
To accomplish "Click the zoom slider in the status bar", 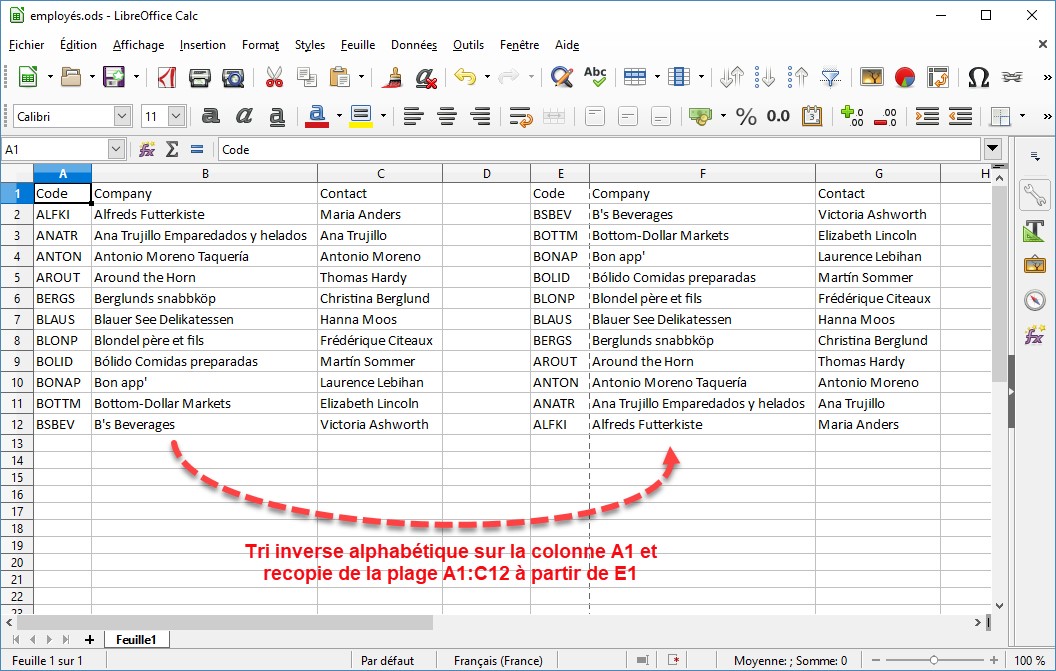I will (933, 660).
